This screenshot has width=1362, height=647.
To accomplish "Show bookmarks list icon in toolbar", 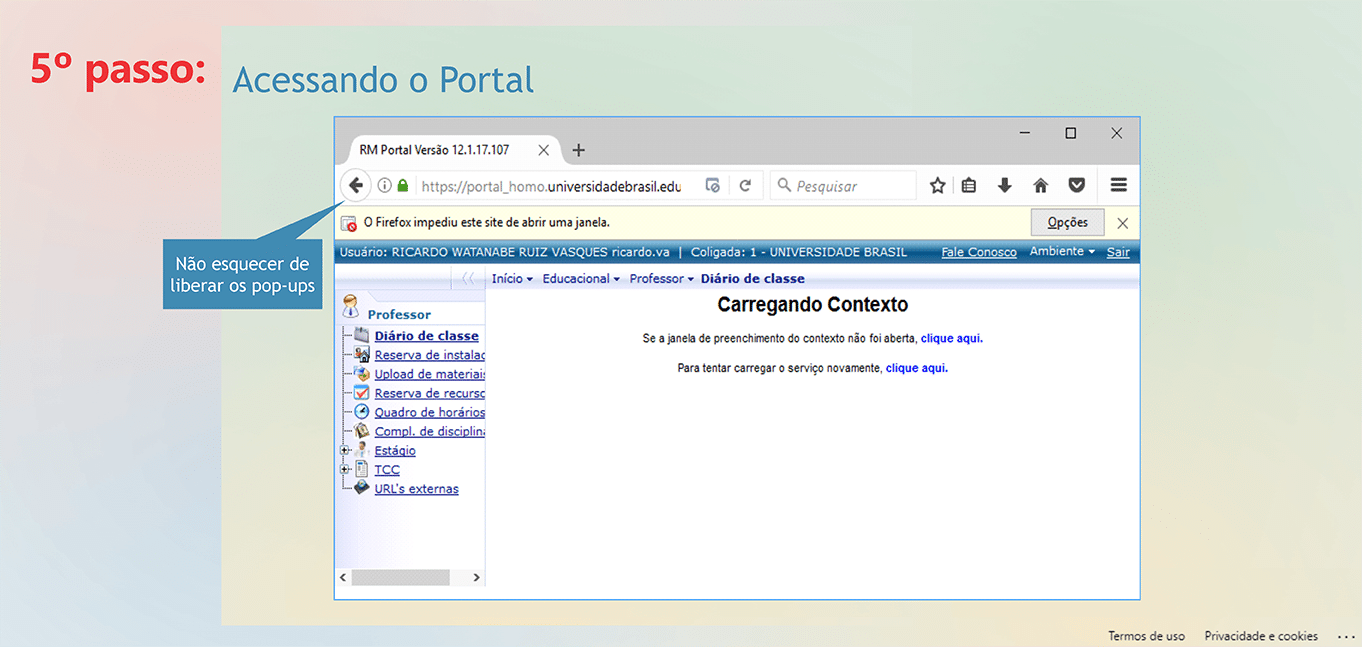I will [x=969, y=185].
